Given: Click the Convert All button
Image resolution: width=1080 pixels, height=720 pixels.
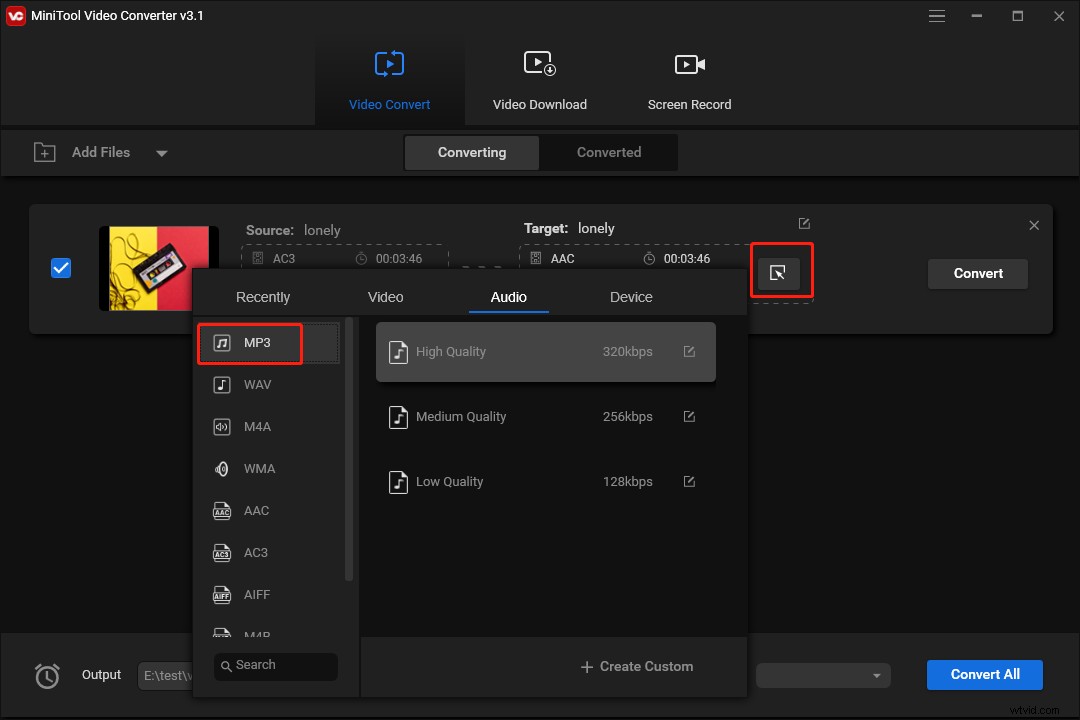Looking at the screenshot, I should pos(984,675).
